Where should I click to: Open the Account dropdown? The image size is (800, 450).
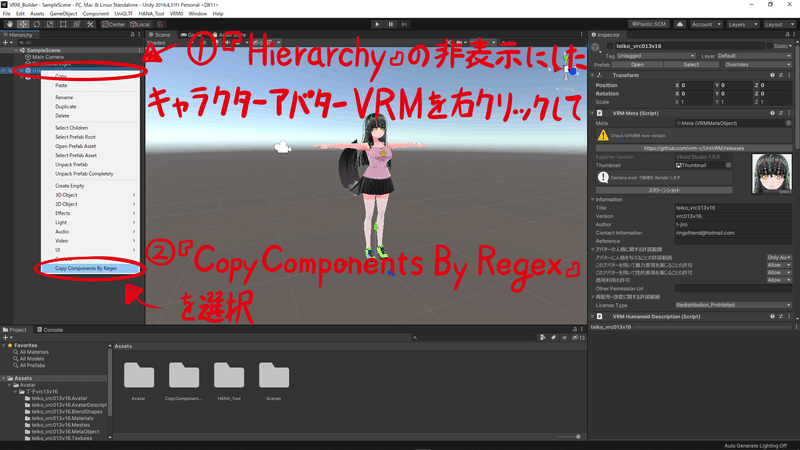point(706,24)
